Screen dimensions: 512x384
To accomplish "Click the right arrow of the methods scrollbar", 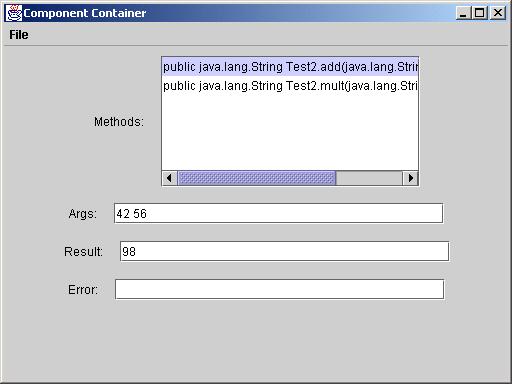I will (411, 178).
